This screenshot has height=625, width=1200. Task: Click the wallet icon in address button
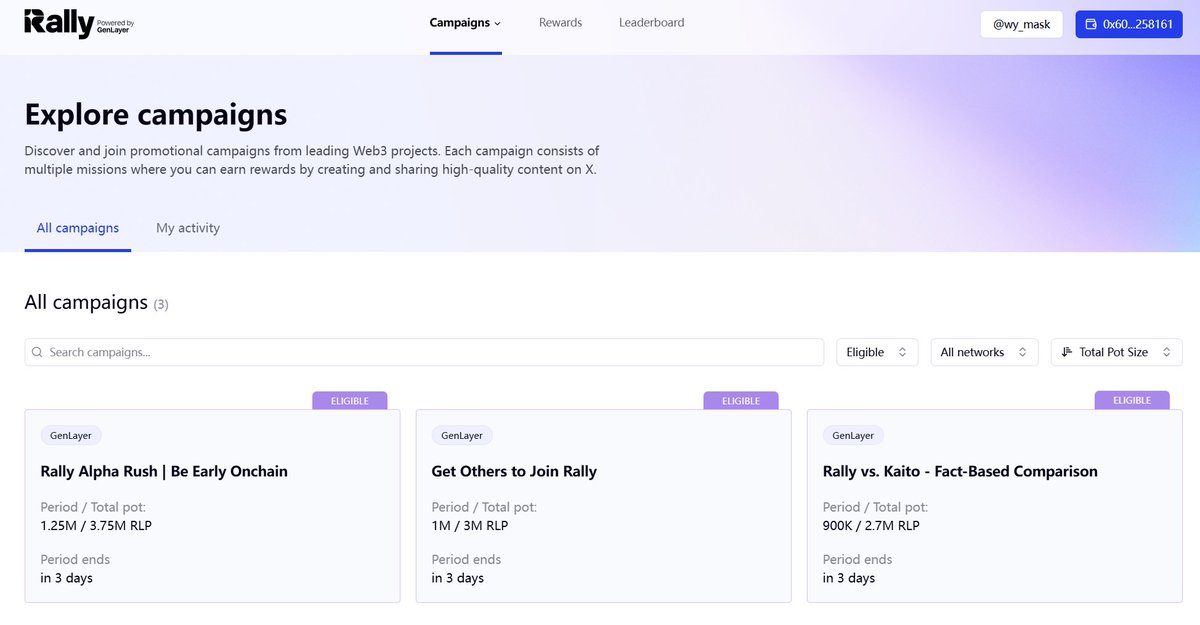1091,24
